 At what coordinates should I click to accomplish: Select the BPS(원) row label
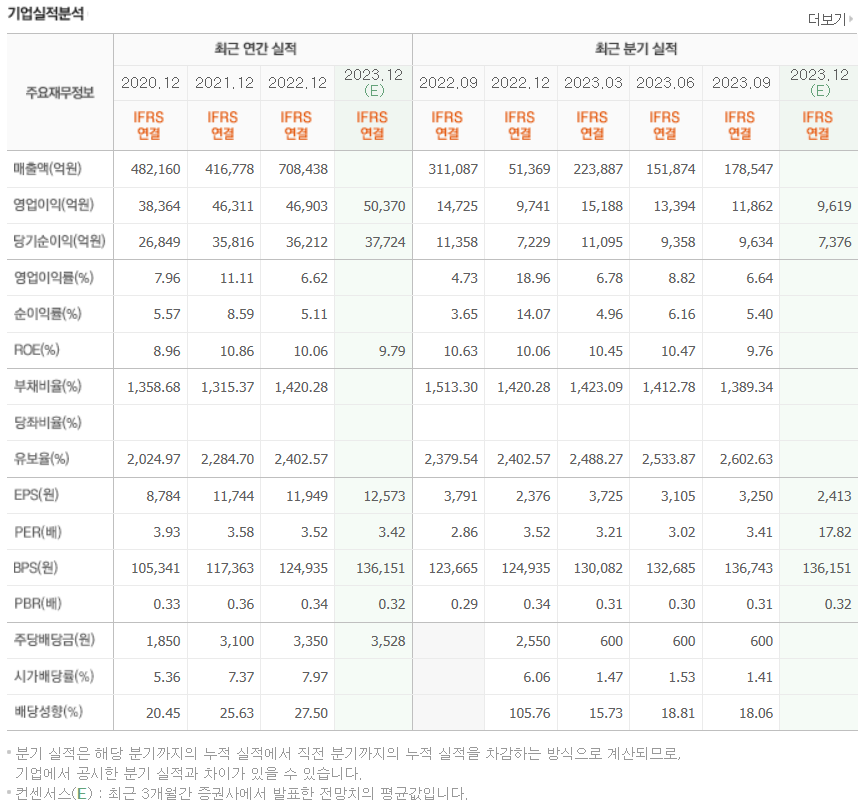35,567
